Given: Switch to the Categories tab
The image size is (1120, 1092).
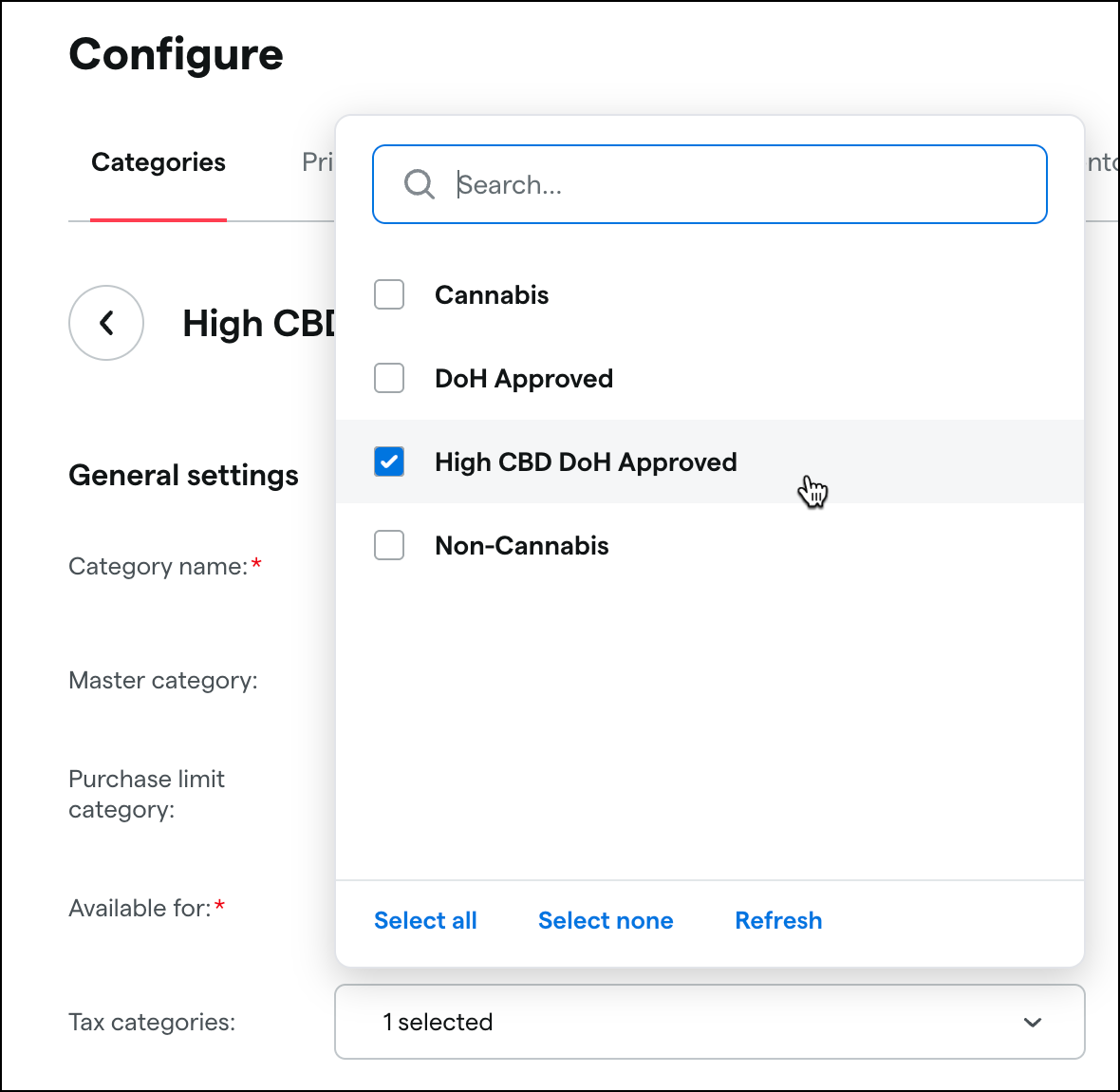Looking at the screenshot, I should point(159,163).
